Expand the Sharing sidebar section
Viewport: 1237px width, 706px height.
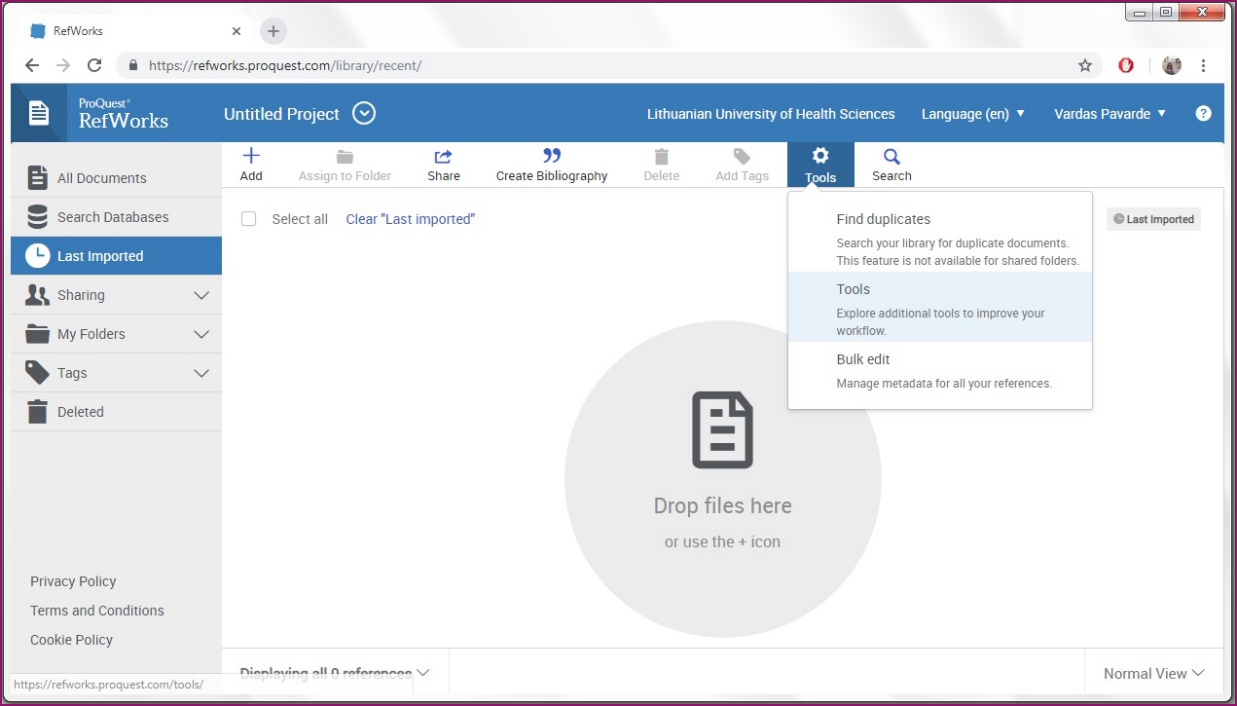point(201,295)
